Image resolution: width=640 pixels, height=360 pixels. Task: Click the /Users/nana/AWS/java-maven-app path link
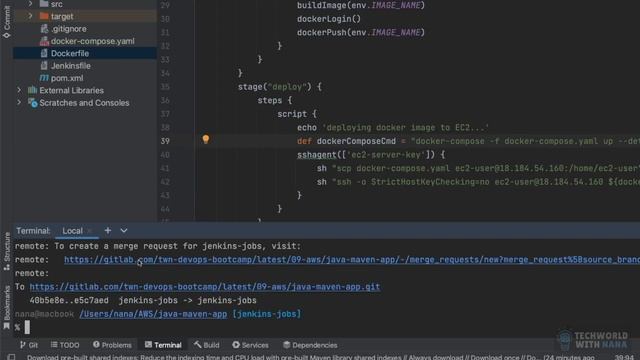pyautogui.click(x=153, y=314)
